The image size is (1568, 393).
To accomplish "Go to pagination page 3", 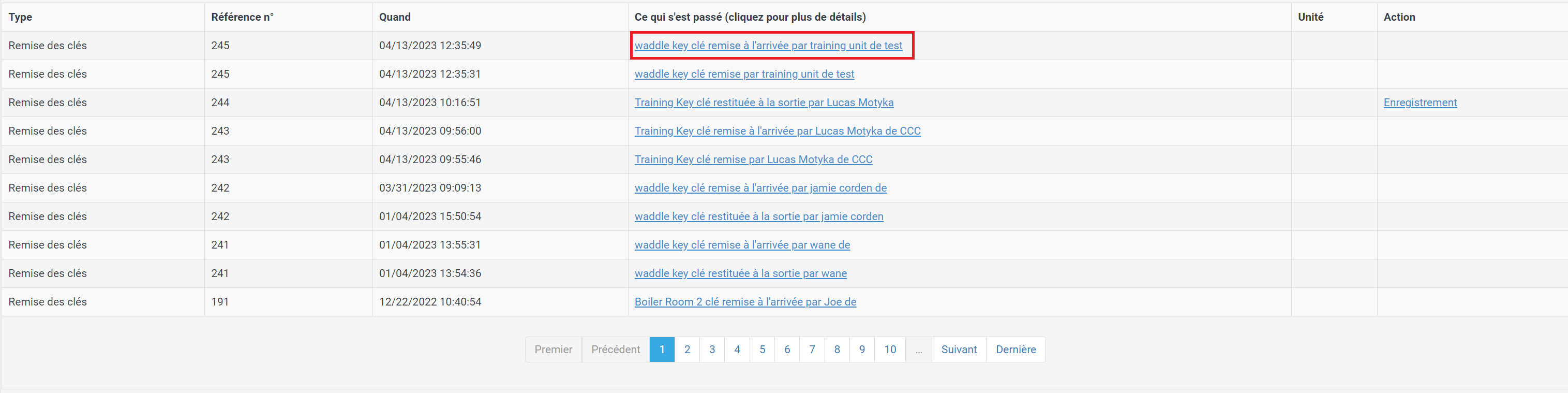I will 712,350.
